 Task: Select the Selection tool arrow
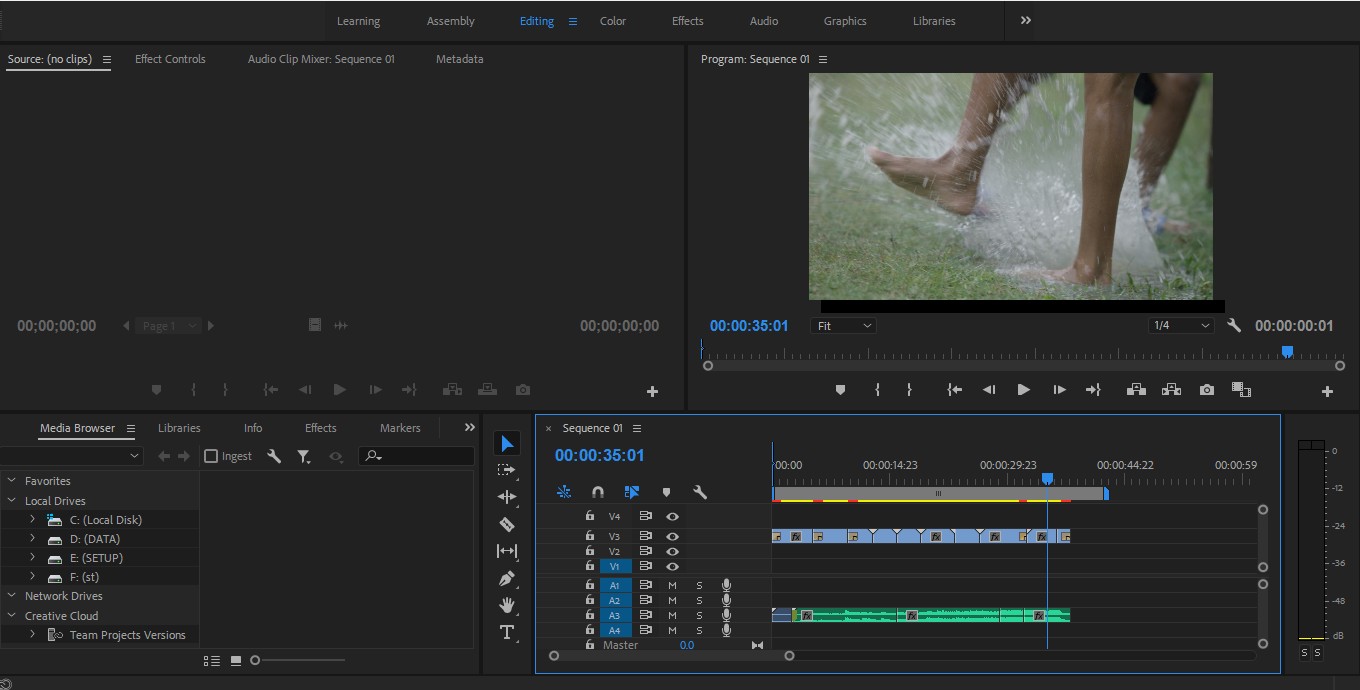tap(507, 444)
